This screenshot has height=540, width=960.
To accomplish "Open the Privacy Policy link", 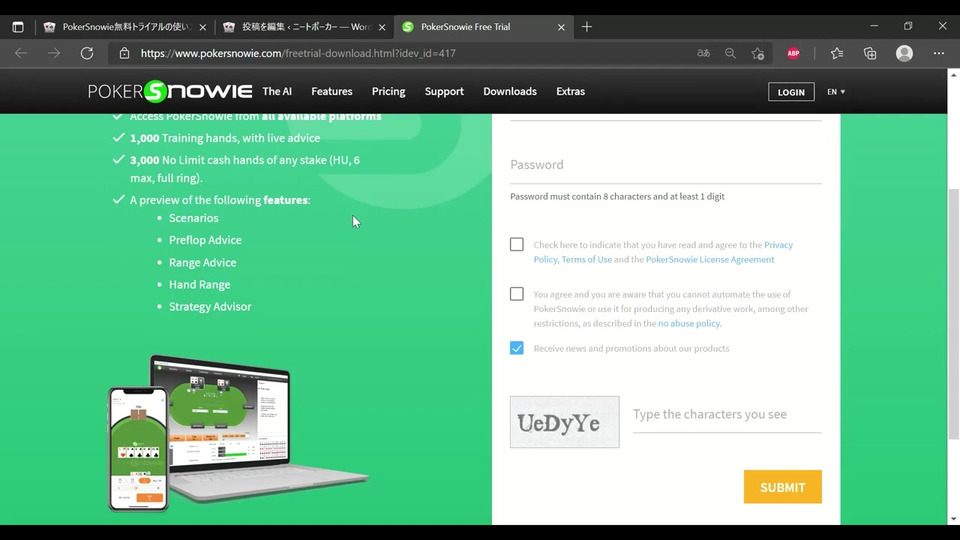I will coord(778,245).
